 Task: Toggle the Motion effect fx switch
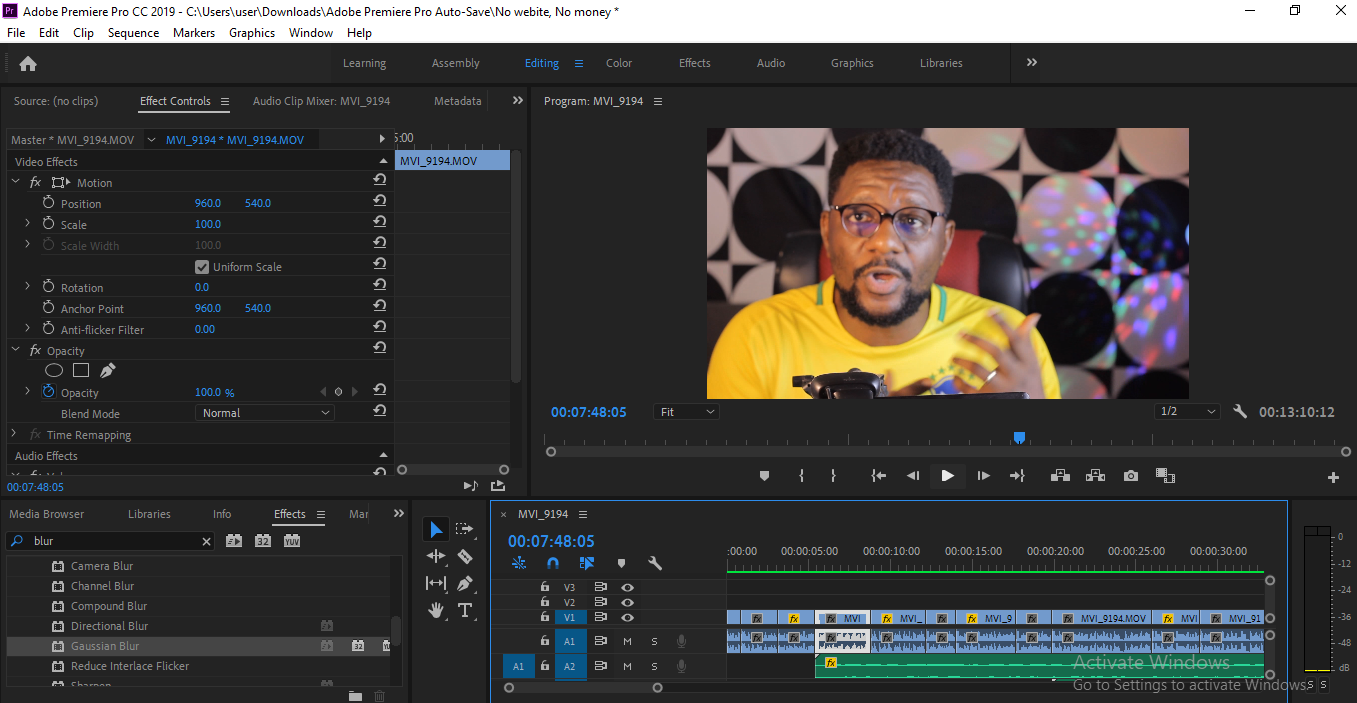[35, 183]
